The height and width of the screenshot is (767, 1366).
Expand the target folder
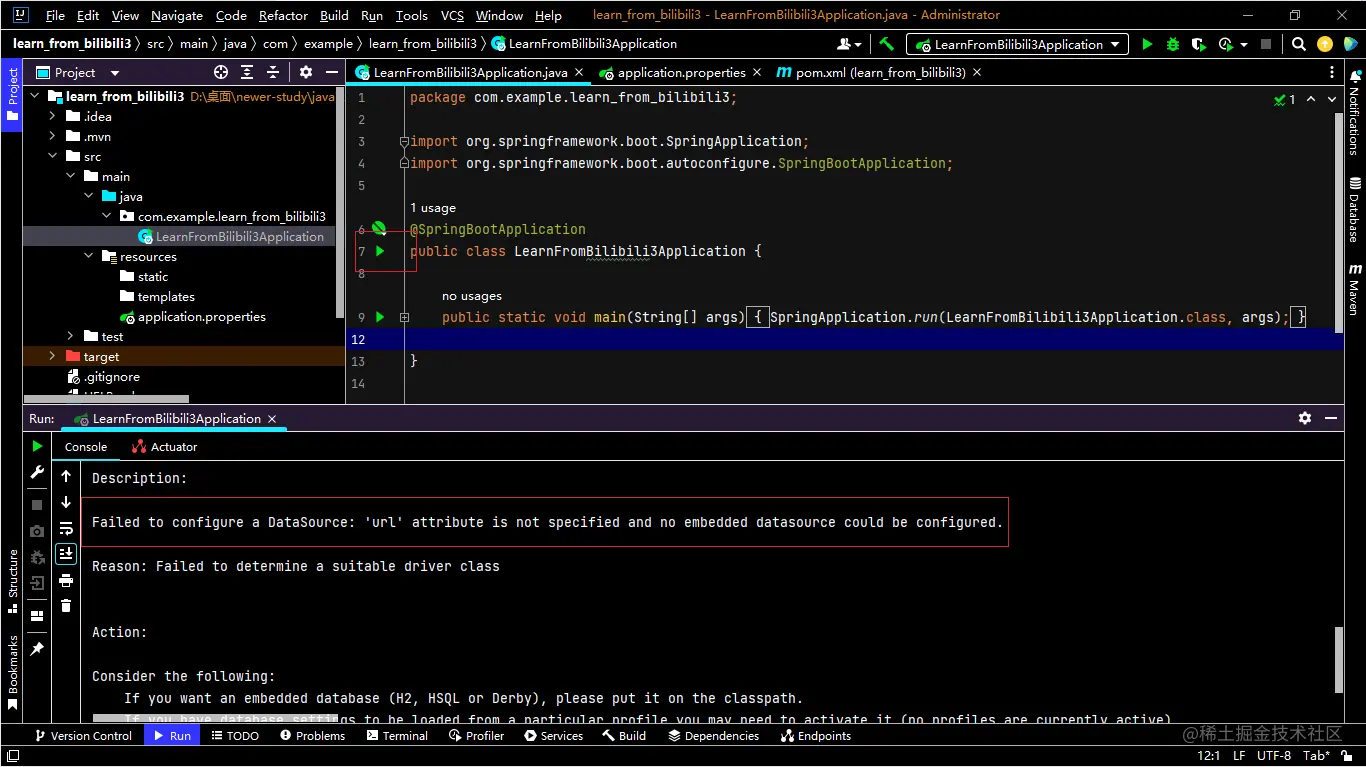click(52, 356)
